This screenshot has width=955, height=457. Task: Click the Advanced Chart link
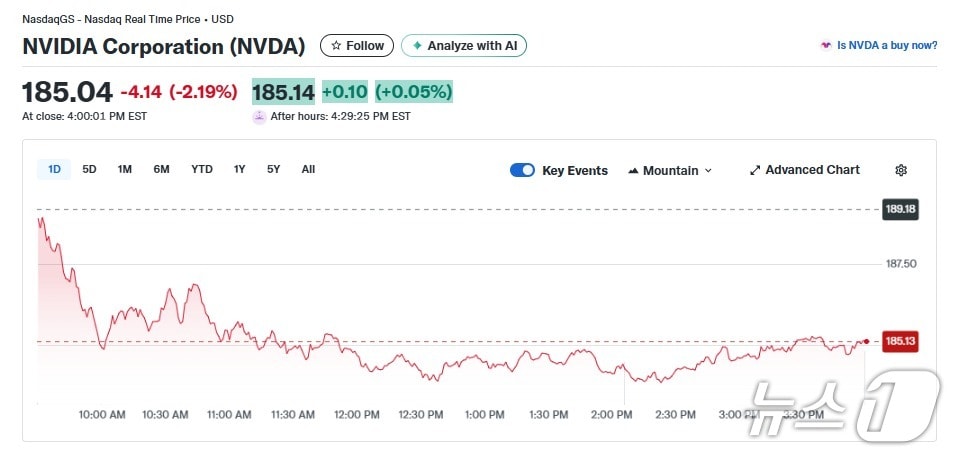tap(812, 170)
